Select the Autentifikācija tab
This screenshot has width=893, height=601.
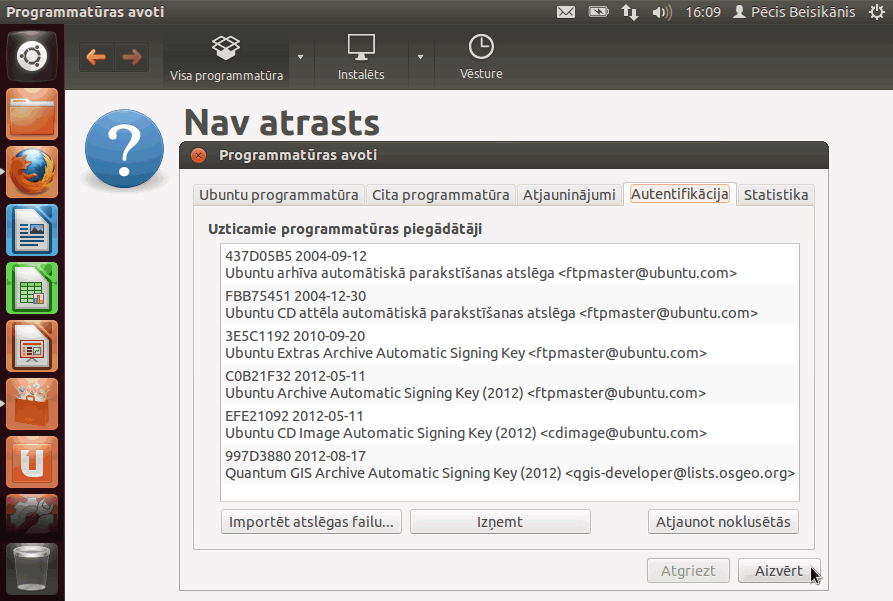pos(679,194)
